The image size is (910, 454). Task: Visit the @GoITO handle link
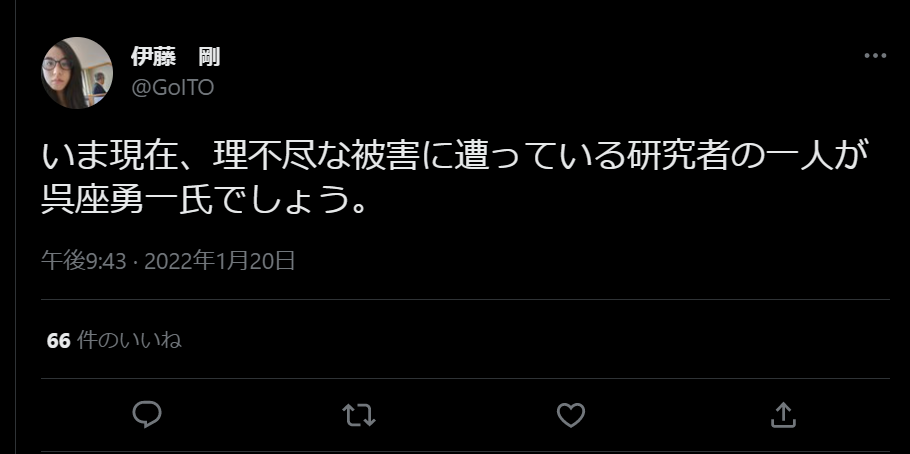173,88
